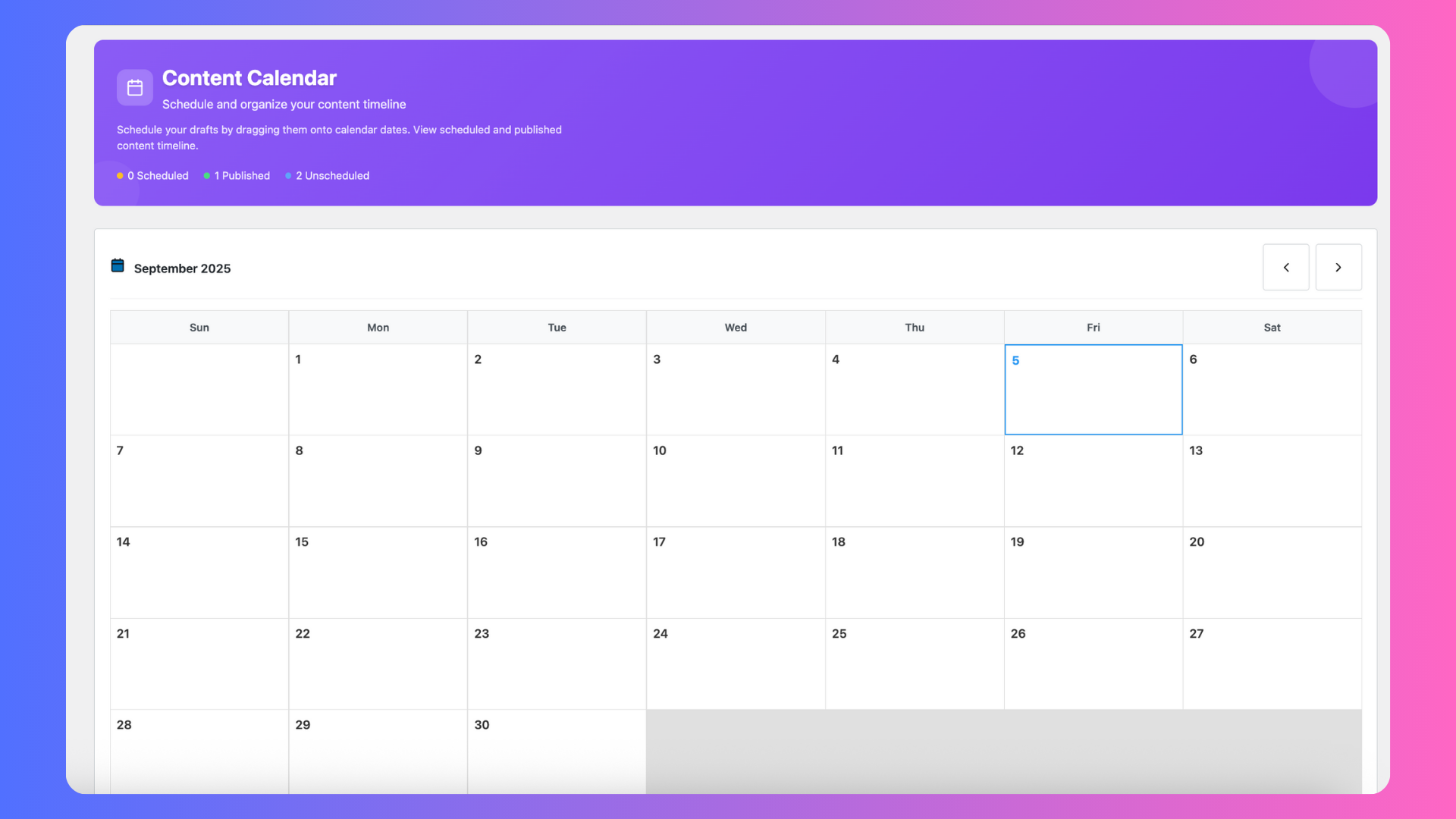
Task: Click the 2 Unscheduled label
Action: click(332, 176)
